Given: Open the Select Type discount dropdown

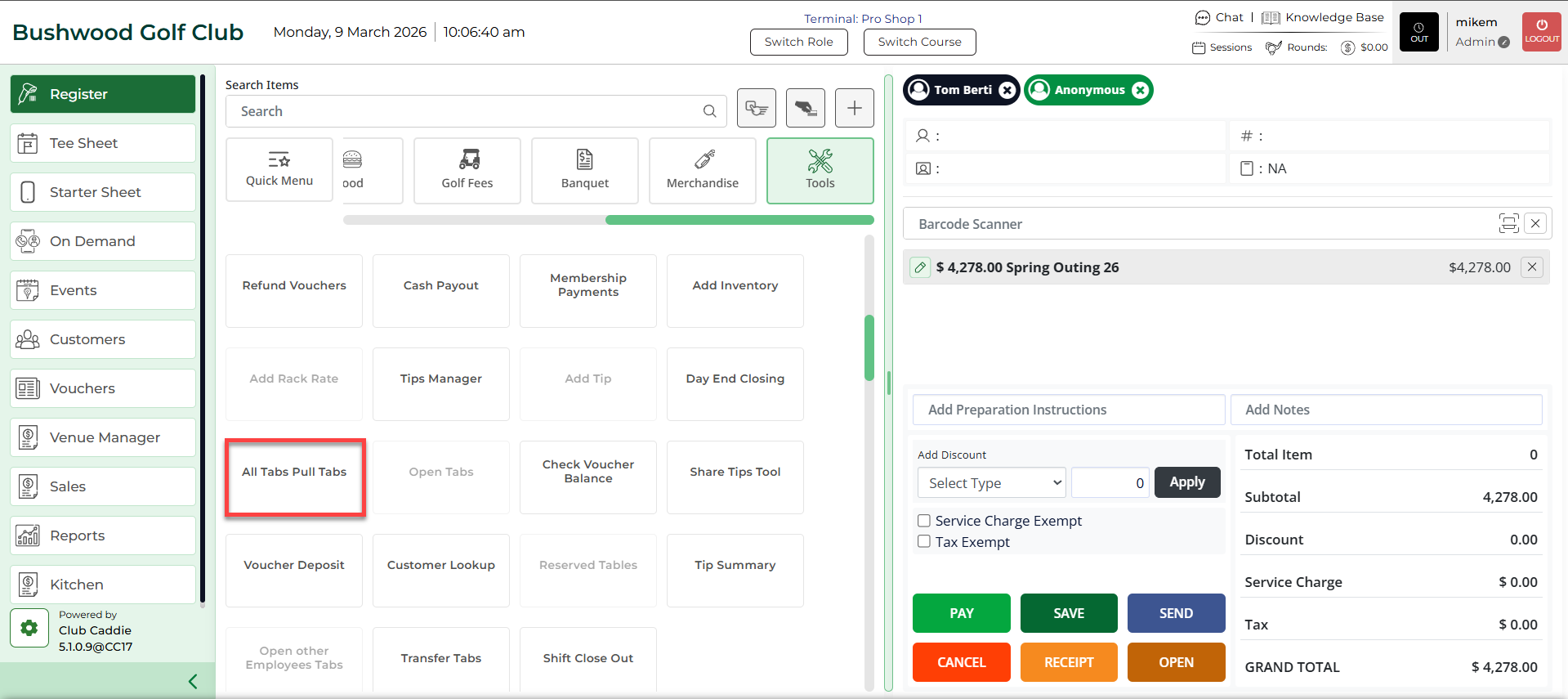Looking at the screenshot, I should [991, 482].
